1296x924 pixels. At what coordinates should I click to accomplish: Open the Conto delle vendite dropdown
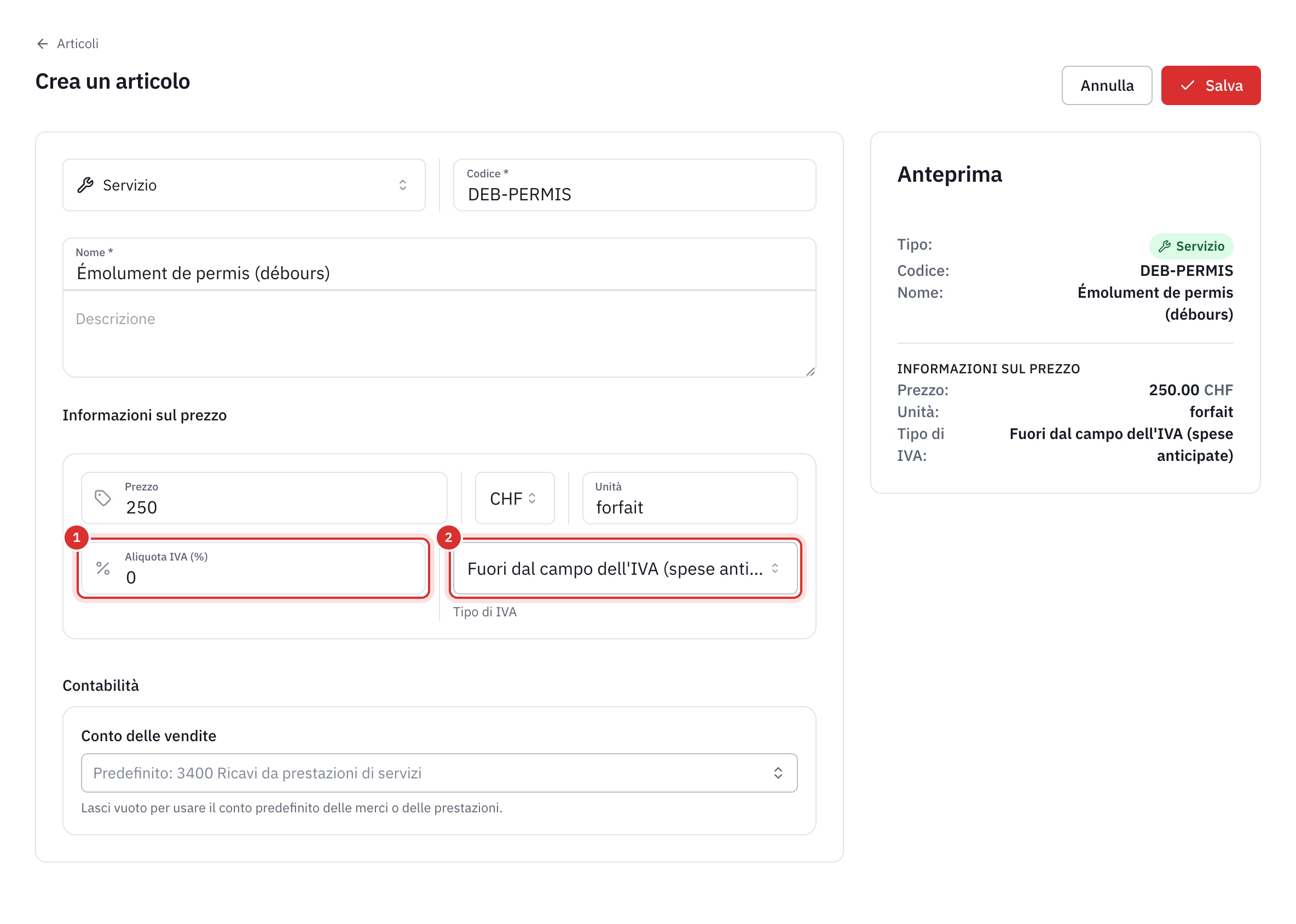pyautogui.click(x=439, y=773)
